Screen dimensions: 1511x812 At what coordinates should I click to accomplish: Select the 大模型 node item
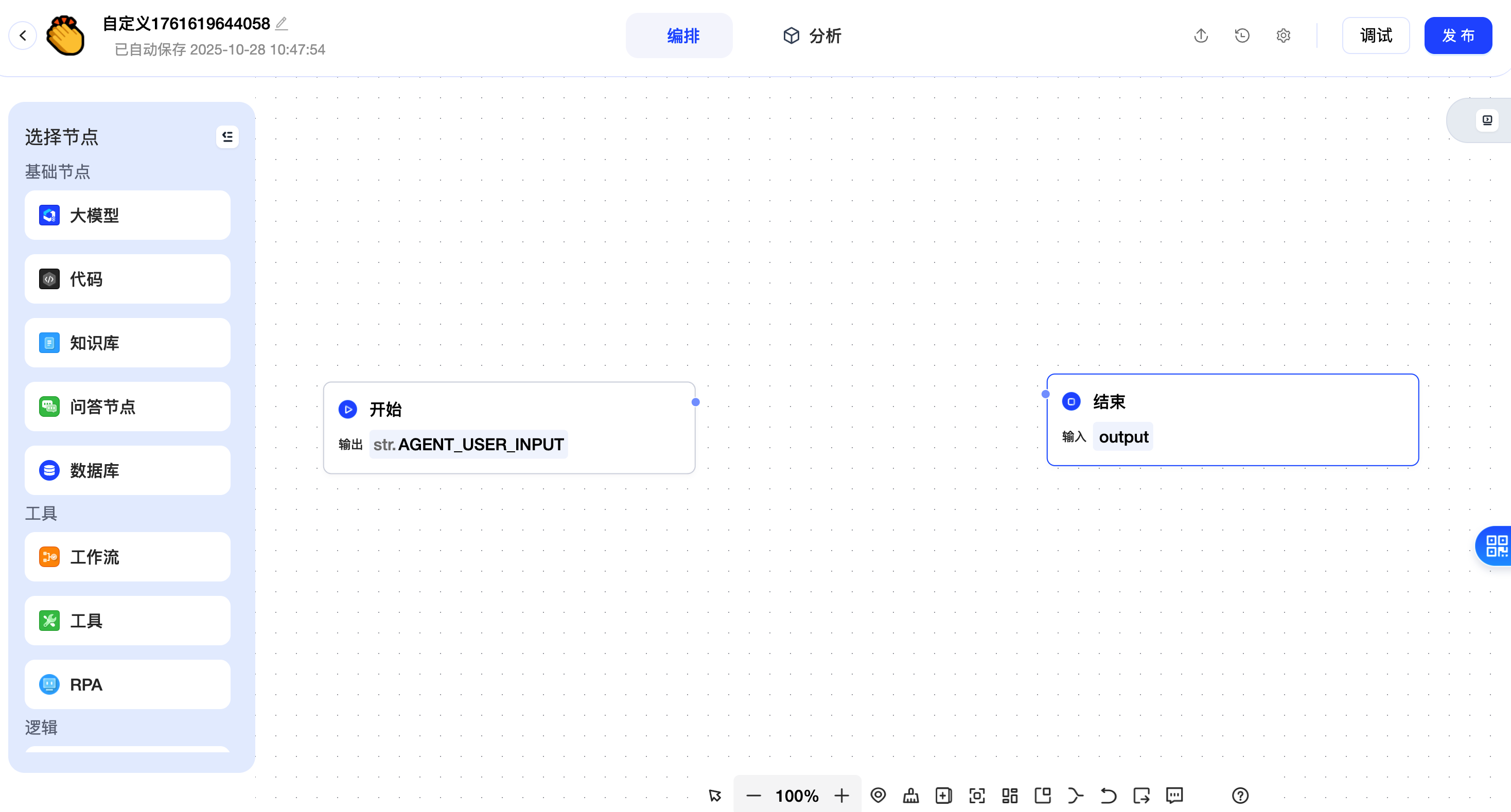pos(127,215)
